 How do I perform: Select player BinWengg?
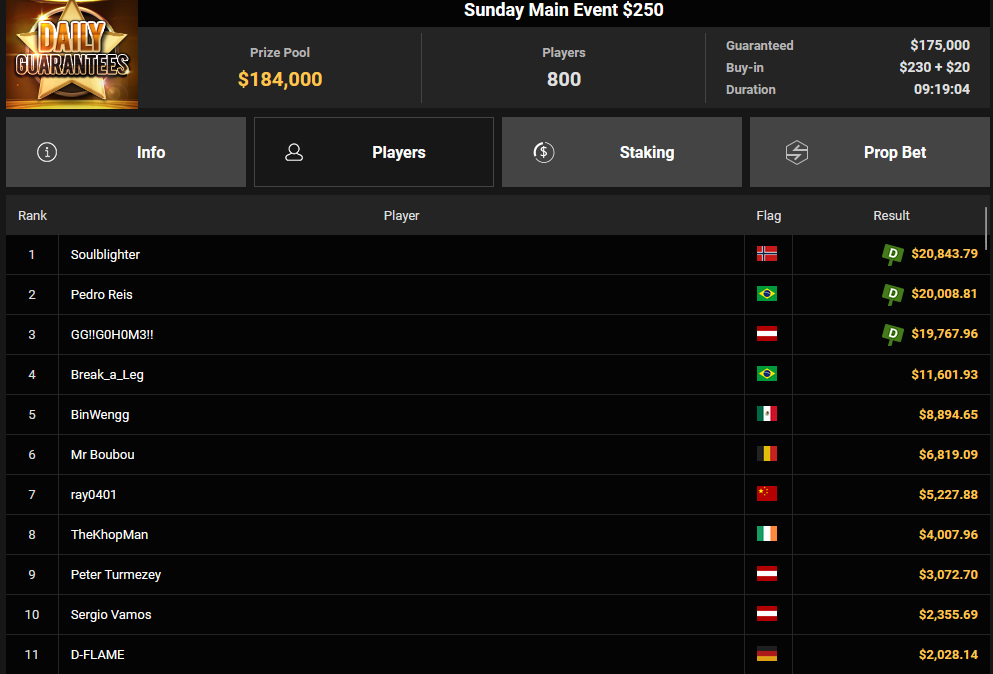(100, 414)
